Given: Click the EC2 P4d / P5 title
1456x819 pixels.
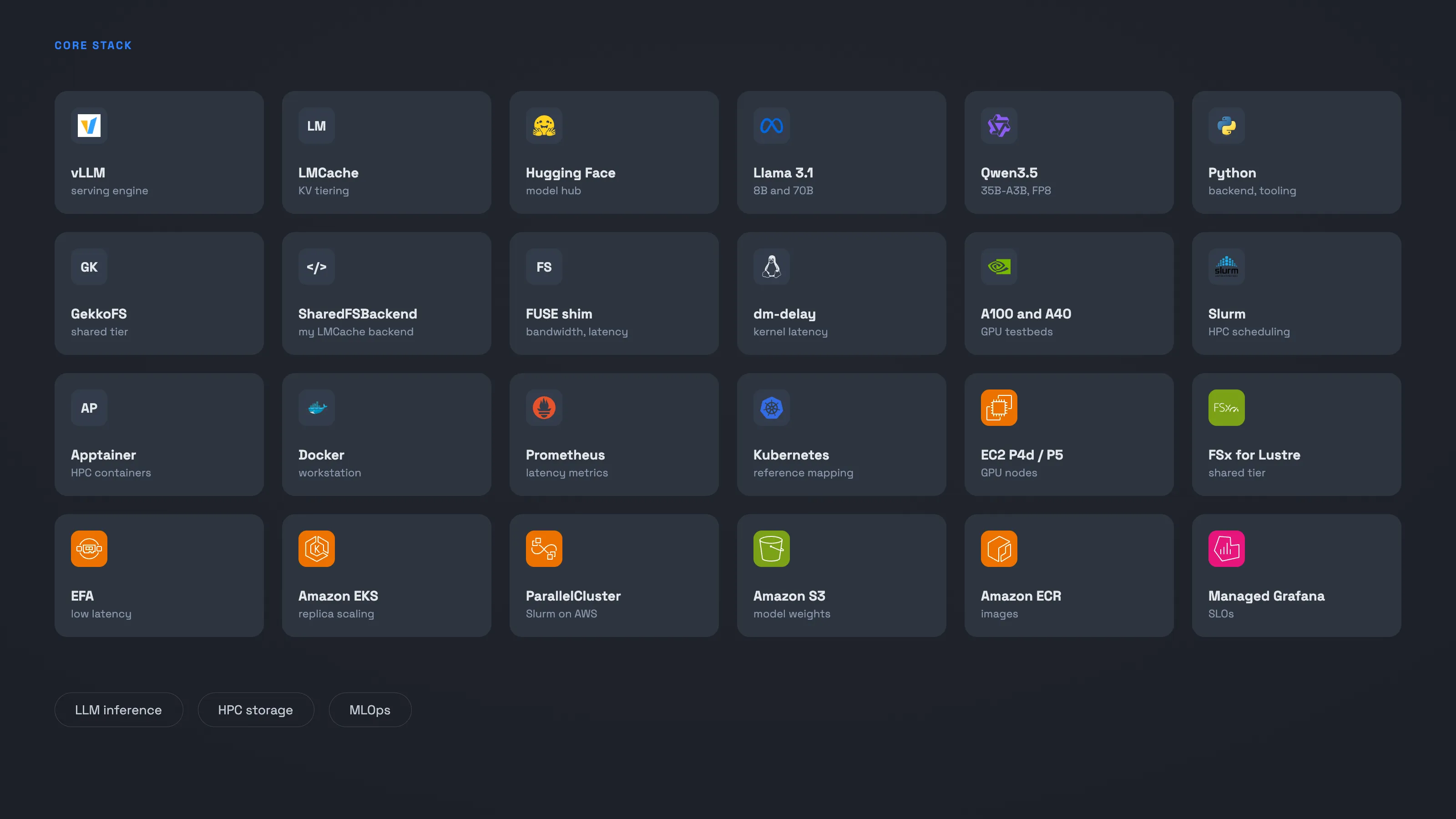Looking at the screenshot, I should point(1022,455).
